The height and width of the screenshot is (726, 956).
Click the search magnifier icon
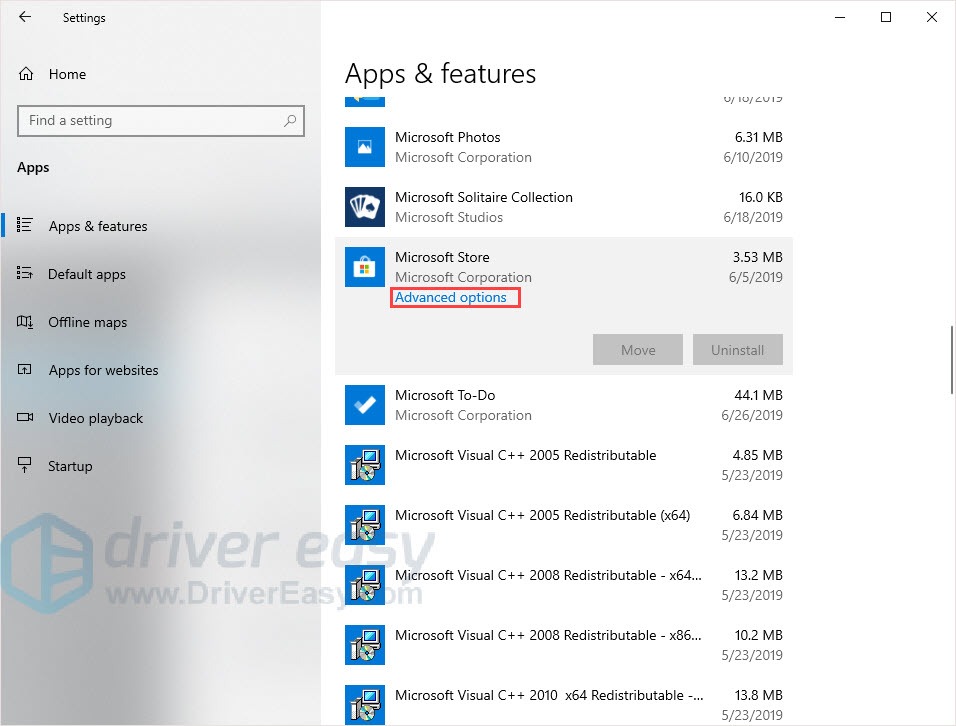[290, 121]
